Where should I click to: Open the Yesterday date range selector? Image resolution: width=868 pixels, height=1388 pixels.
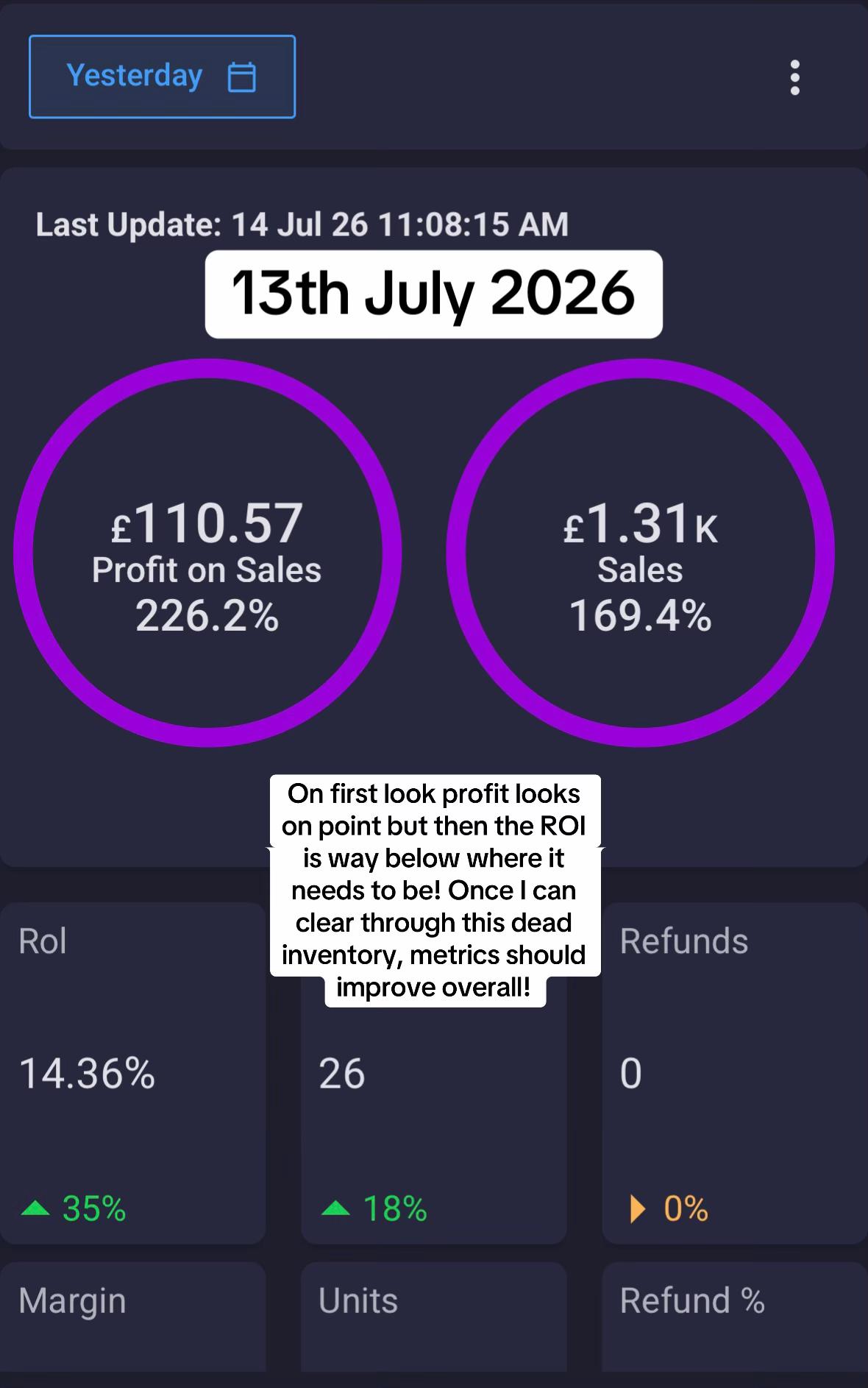(x=162, y=77)
